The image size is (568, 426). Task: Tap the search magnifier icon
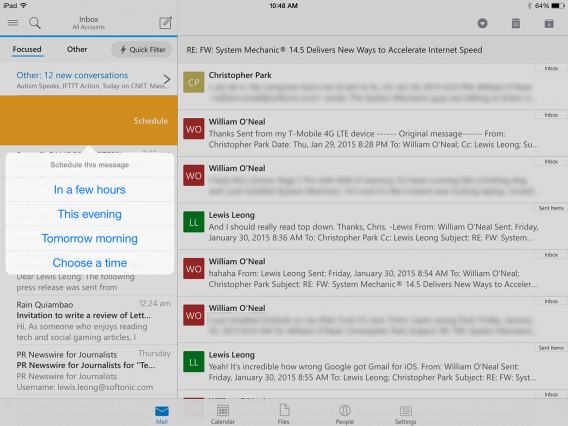point(35,23)
